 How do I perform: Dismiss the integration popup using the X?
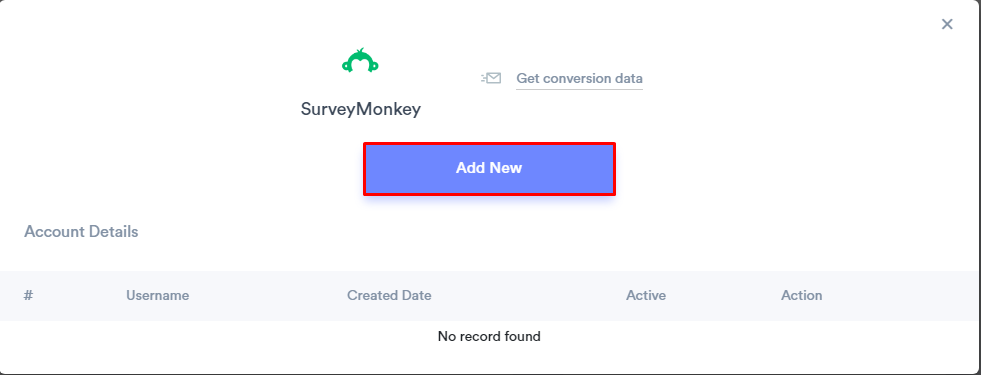[947, 24]
